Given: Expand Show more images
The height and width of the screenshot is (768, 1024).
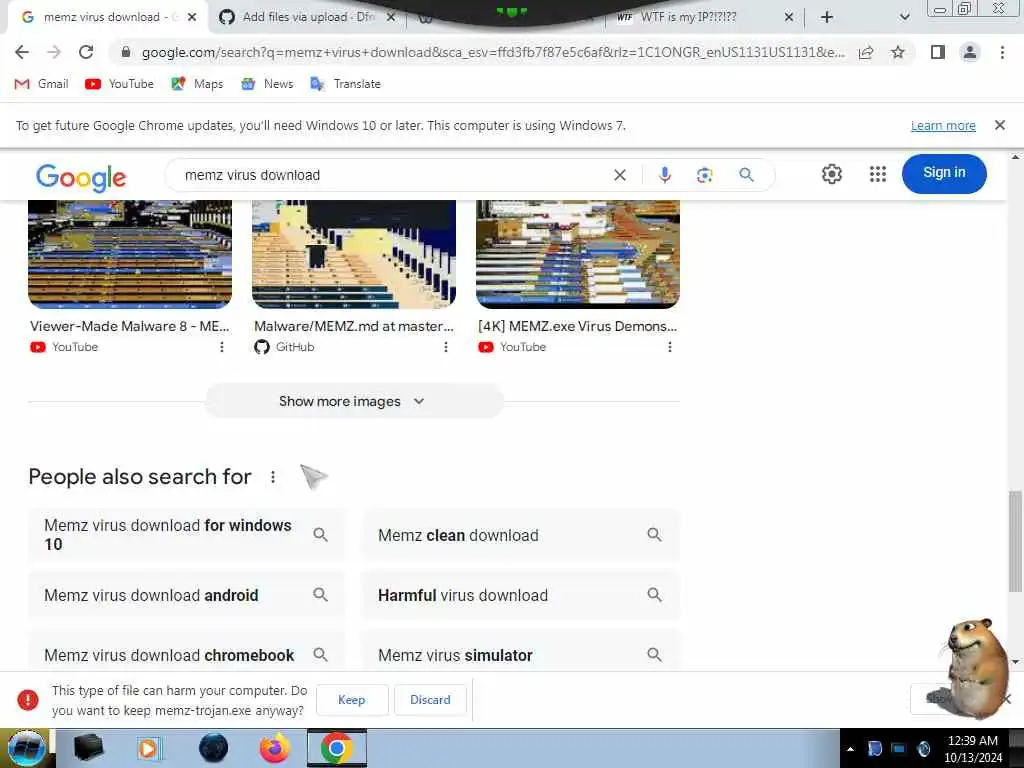Looking at the screenshot, I should (354, 401).
